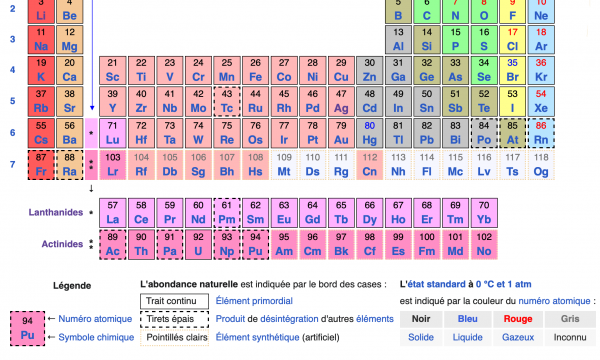
Task: Open the 'Gazeux' state link
Action: pos(518,337)
